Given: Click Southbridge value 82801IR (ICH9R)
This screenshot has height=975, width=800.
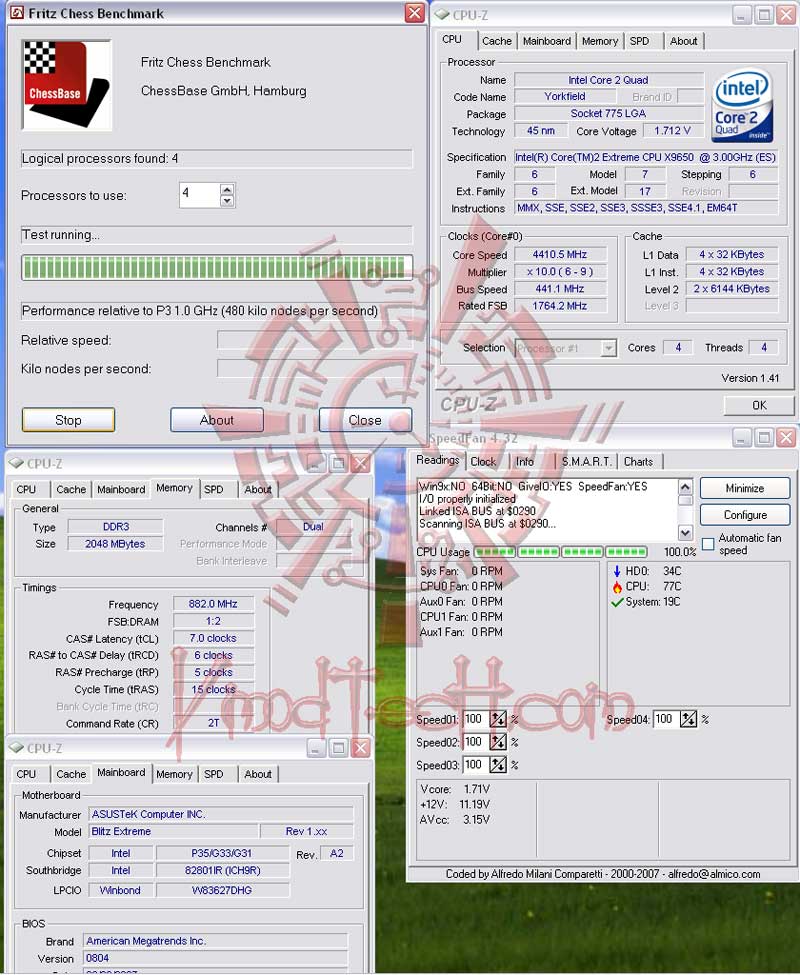Looking at the screenshot, I should [x=223, y=871].
